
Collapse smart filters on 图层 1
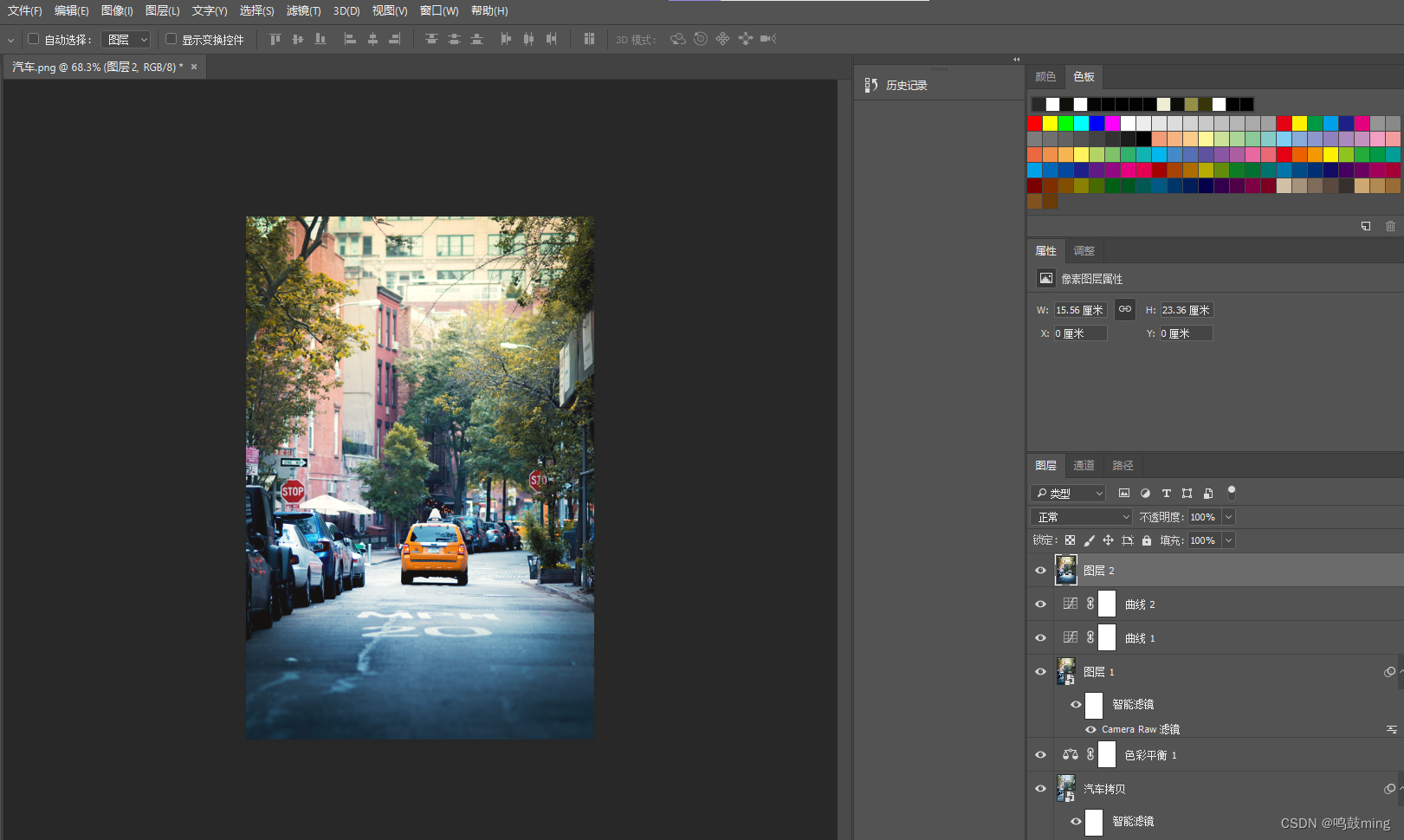tap(1401, 672)
